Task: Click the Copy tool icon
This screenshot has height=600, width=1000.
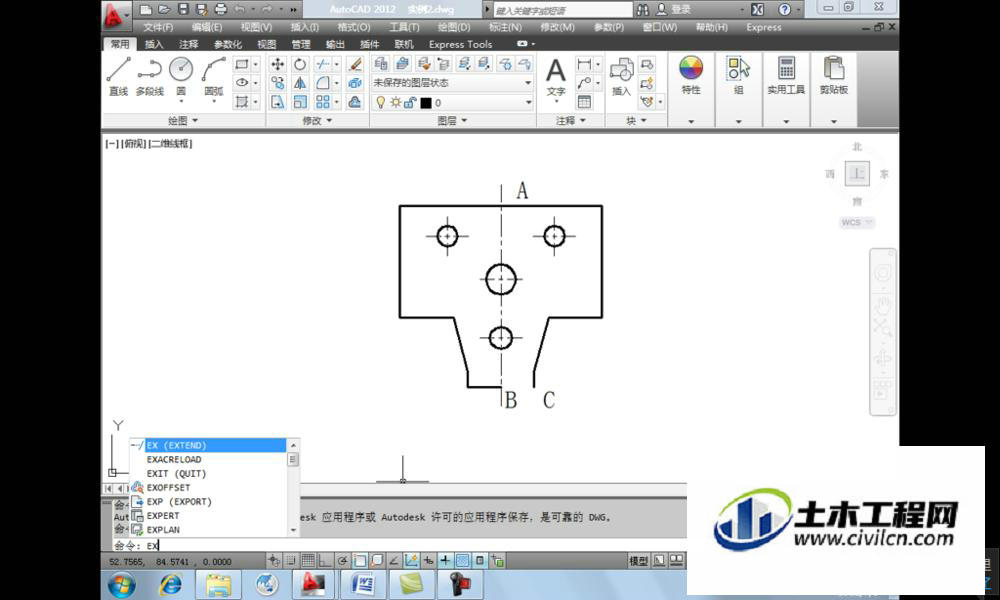Action: tap(277, 83)
